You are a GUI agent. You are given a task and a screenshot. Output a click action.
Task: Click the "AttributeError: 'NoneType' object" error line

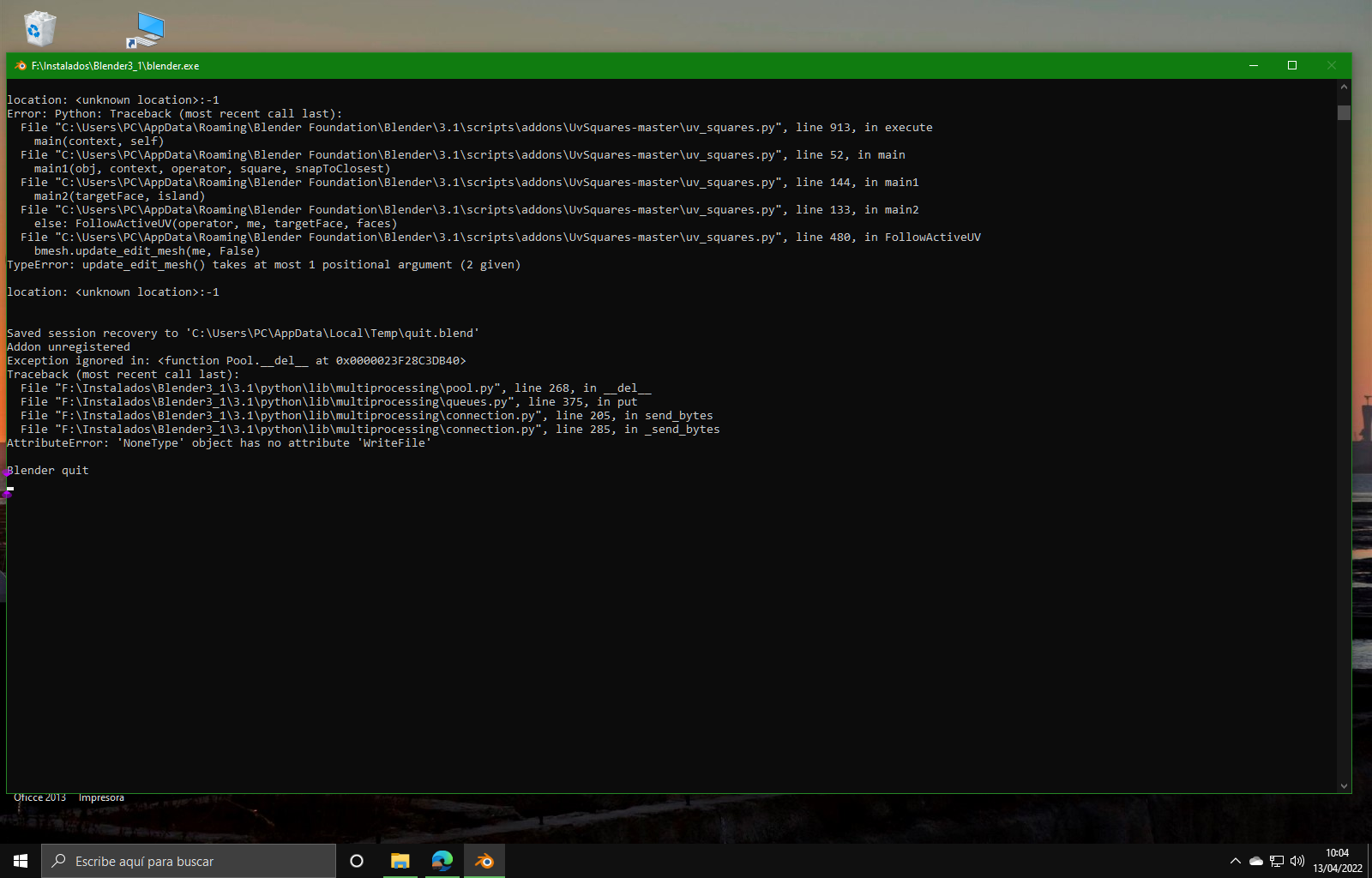click(220, 443)
